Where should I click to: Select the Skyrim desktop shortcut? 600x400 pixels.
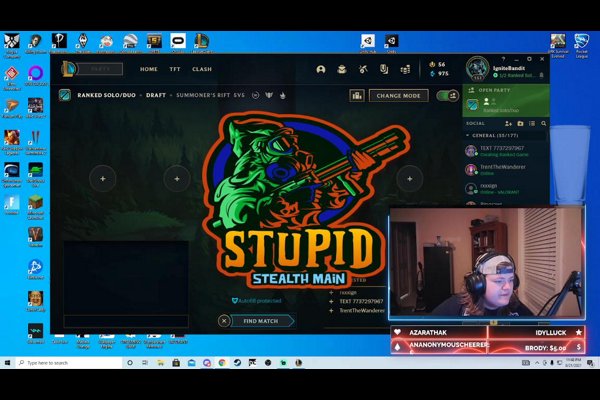tap(83, 43)
